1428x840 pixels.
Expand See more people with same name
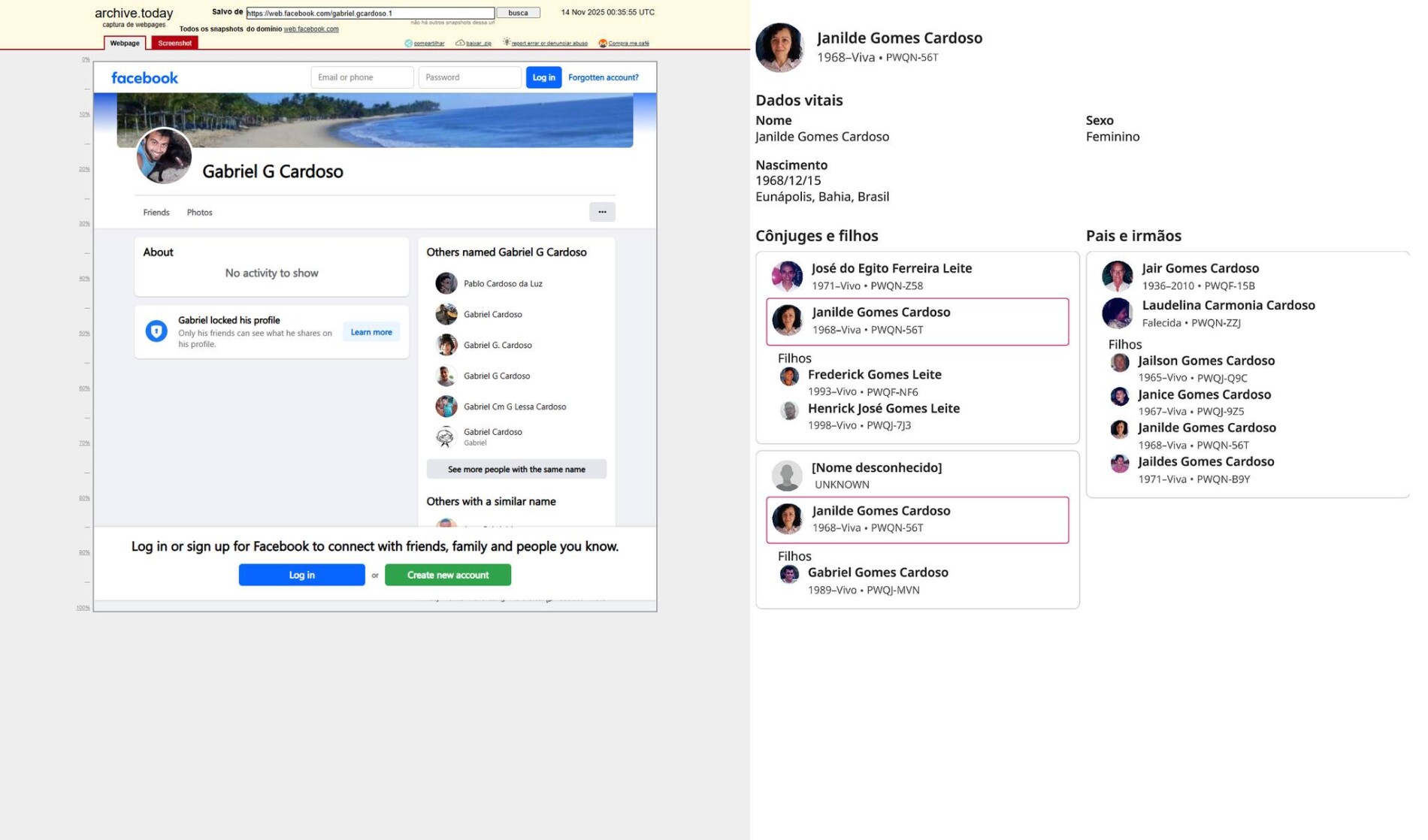516,470
